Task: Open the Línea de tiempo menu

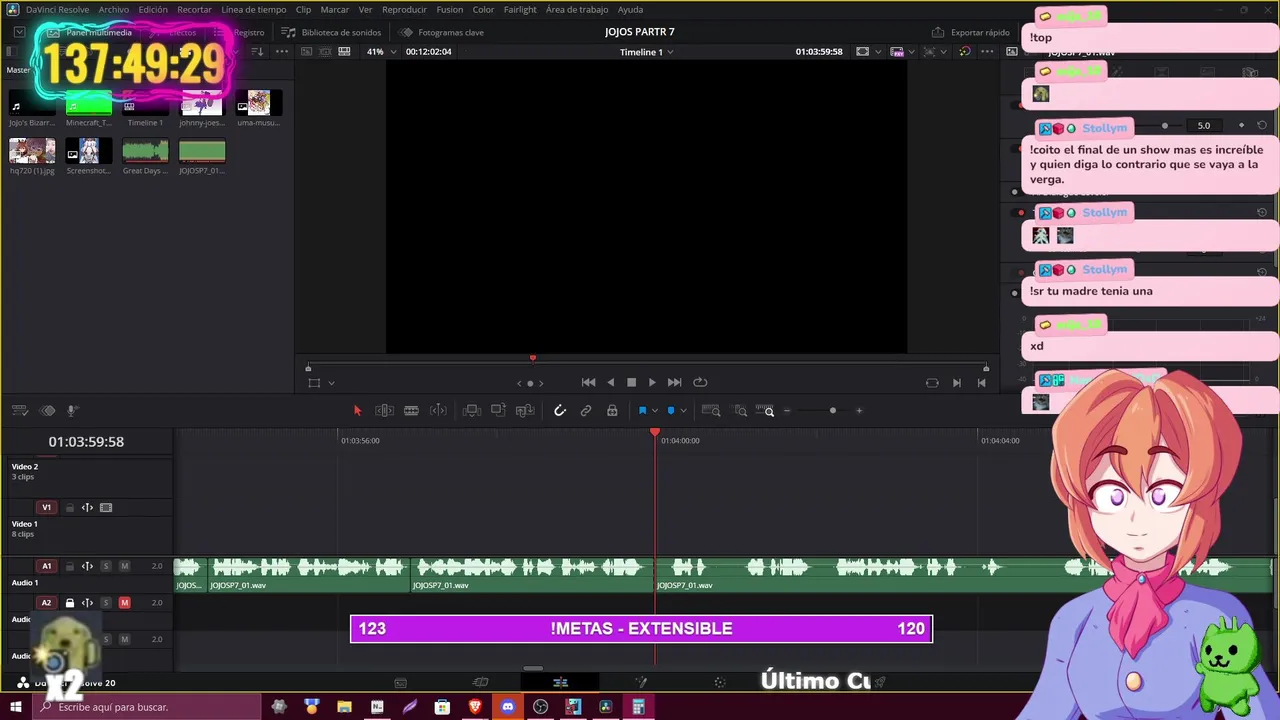Action: pyautogui.click(x=254, y=10)
